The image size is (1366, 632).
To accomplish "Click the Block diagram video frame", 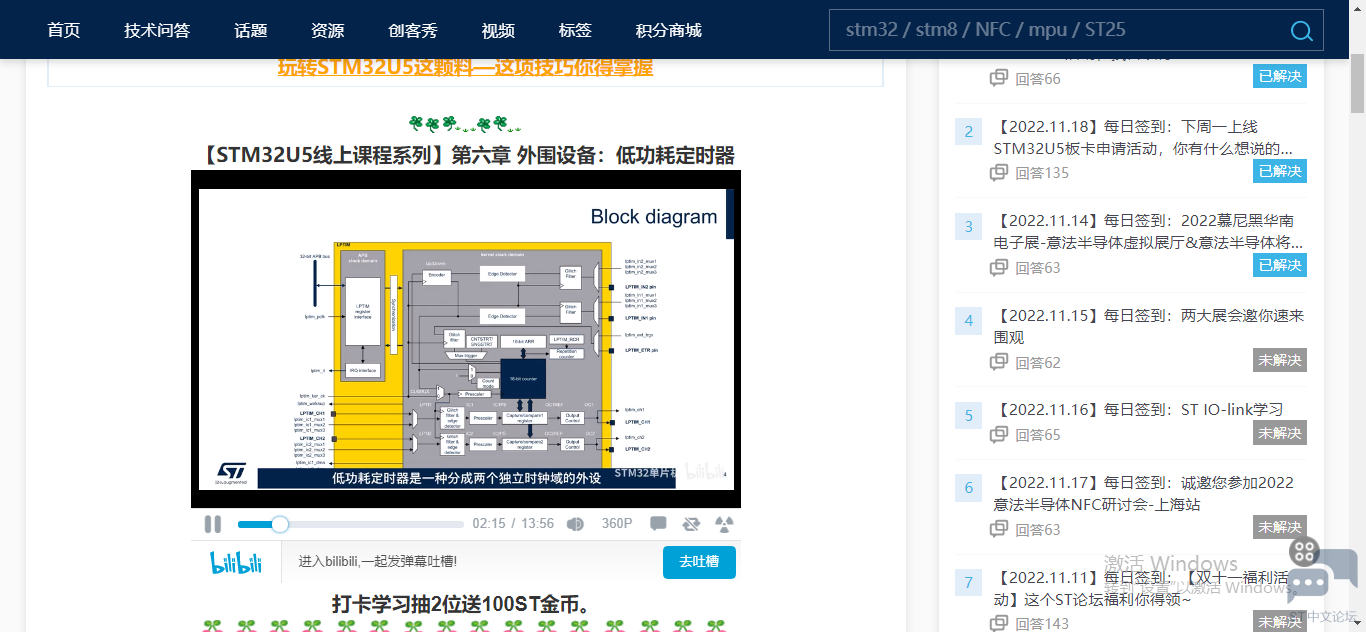I will (466, 339).
